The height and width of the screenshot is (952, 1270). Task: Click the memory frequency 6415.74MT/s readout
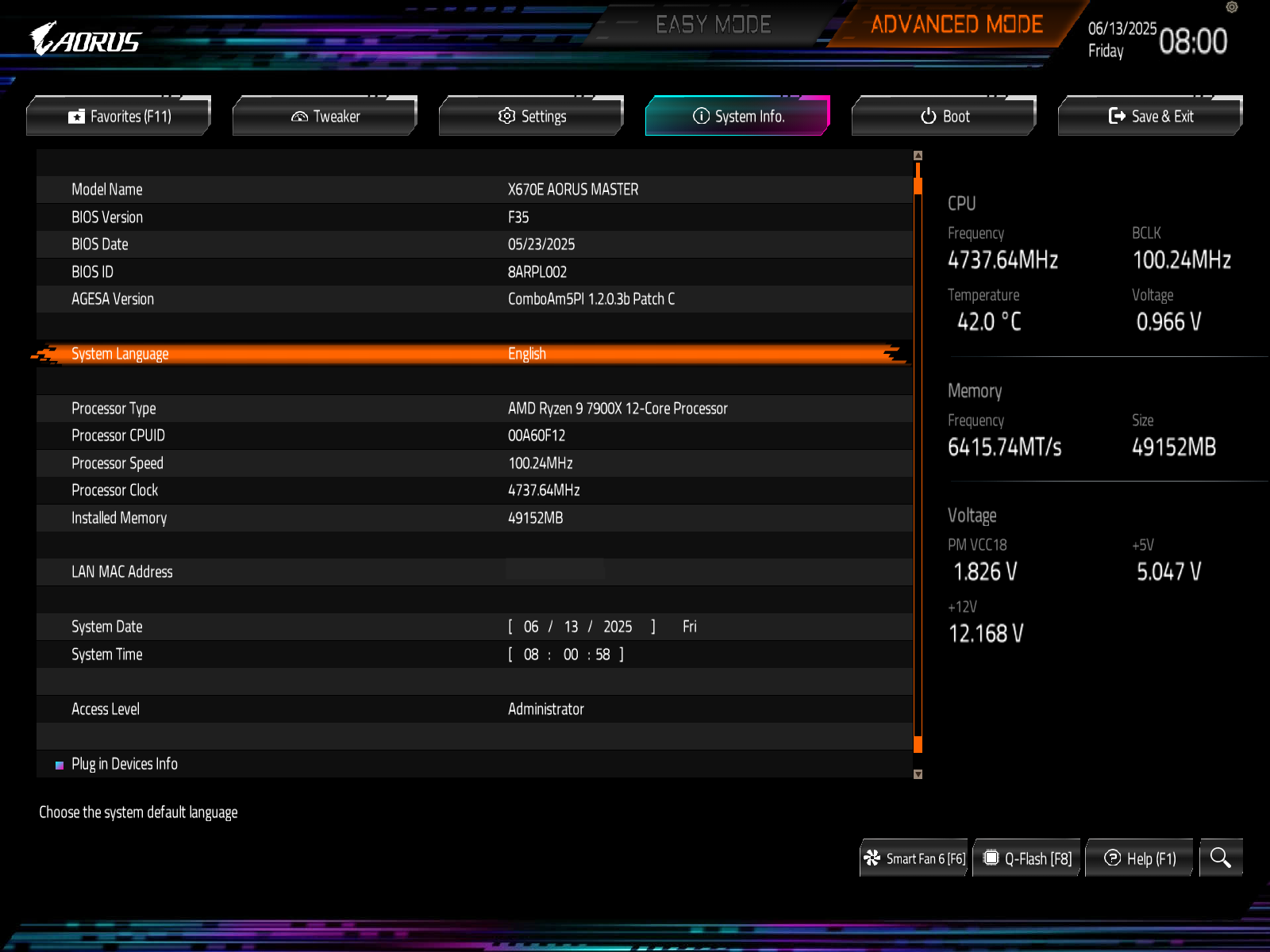coord(1005,447)
